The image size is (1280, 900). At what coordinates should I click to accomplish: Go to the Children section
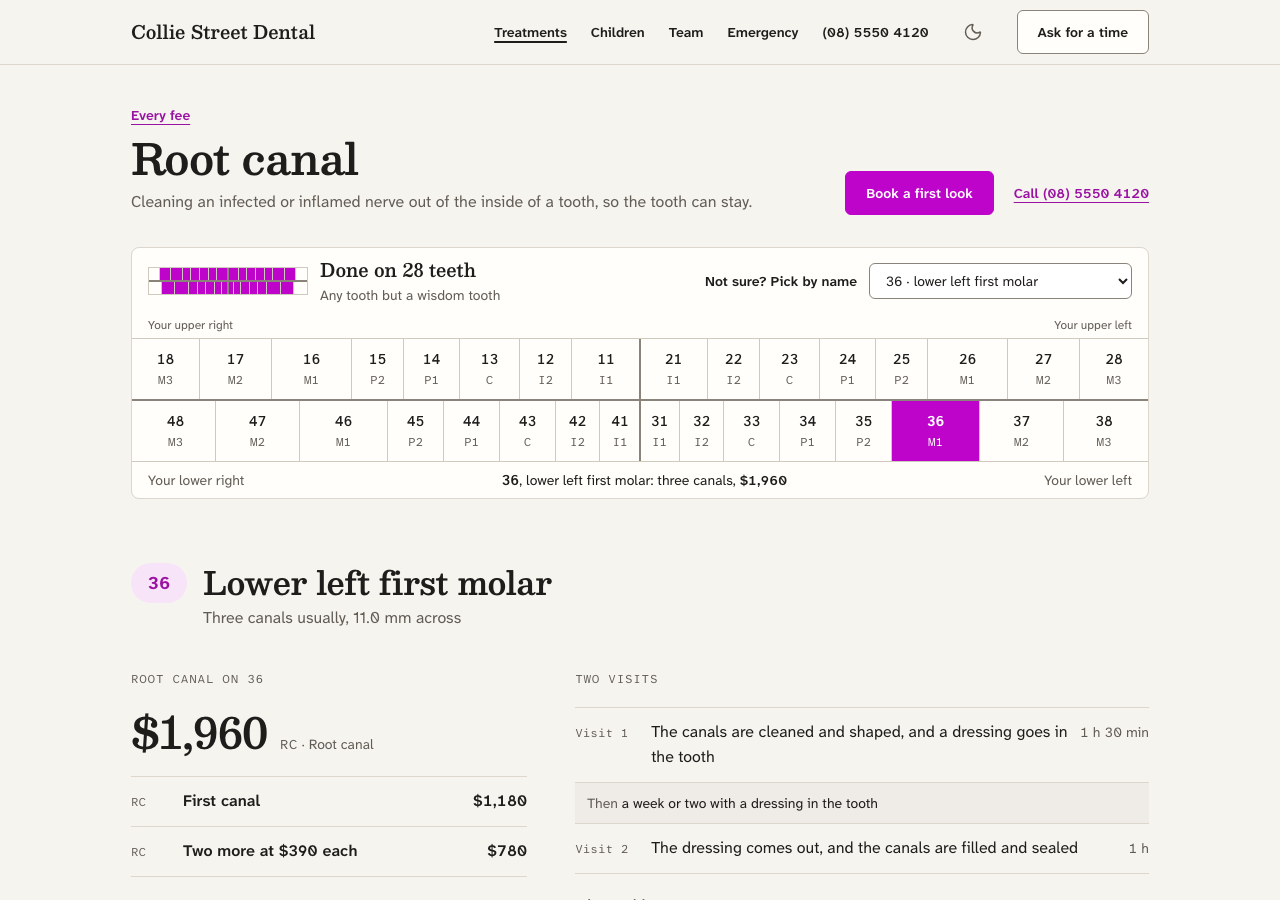pos(617,32)
